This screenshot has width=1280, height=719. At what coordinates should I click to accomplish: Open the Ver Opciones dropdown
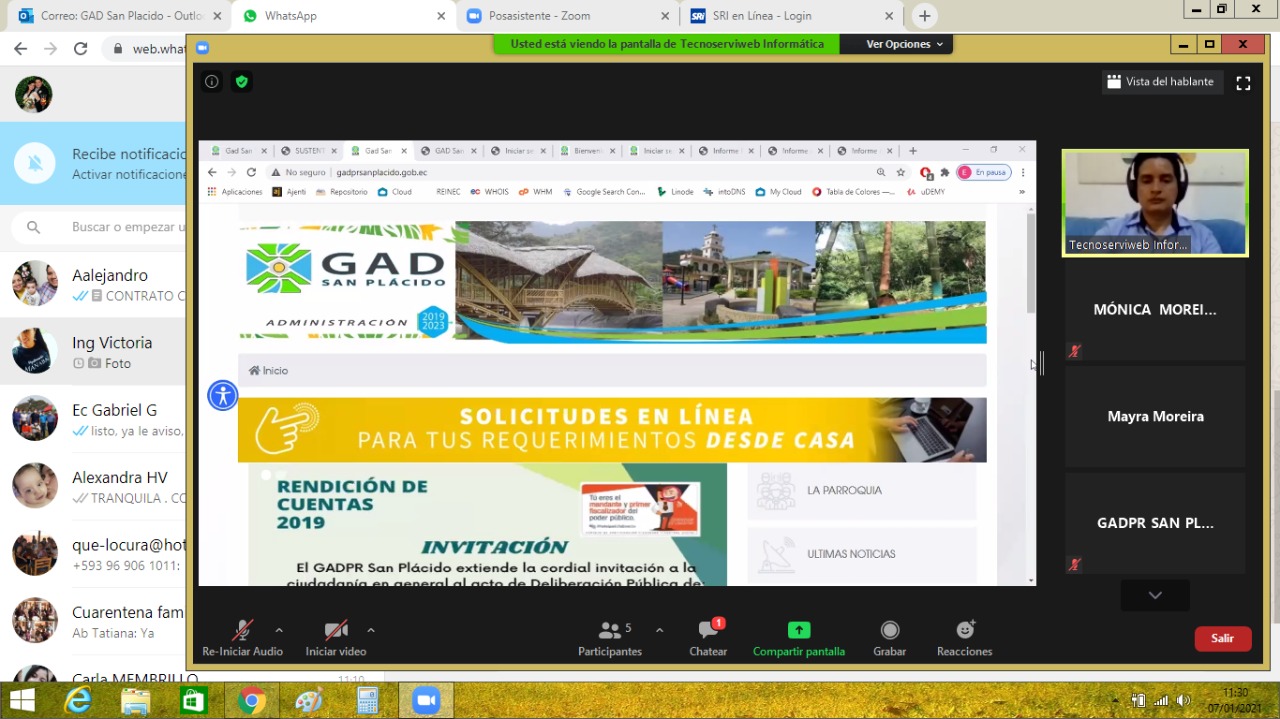904,44
